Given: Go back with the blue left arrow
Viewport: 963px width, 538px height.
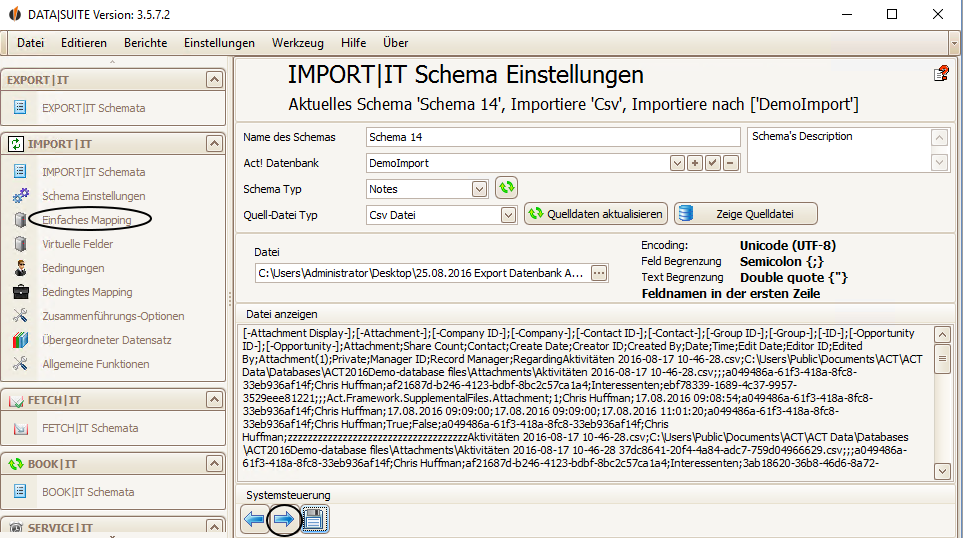Looking at the screenshot, I should tap(254, 520).
